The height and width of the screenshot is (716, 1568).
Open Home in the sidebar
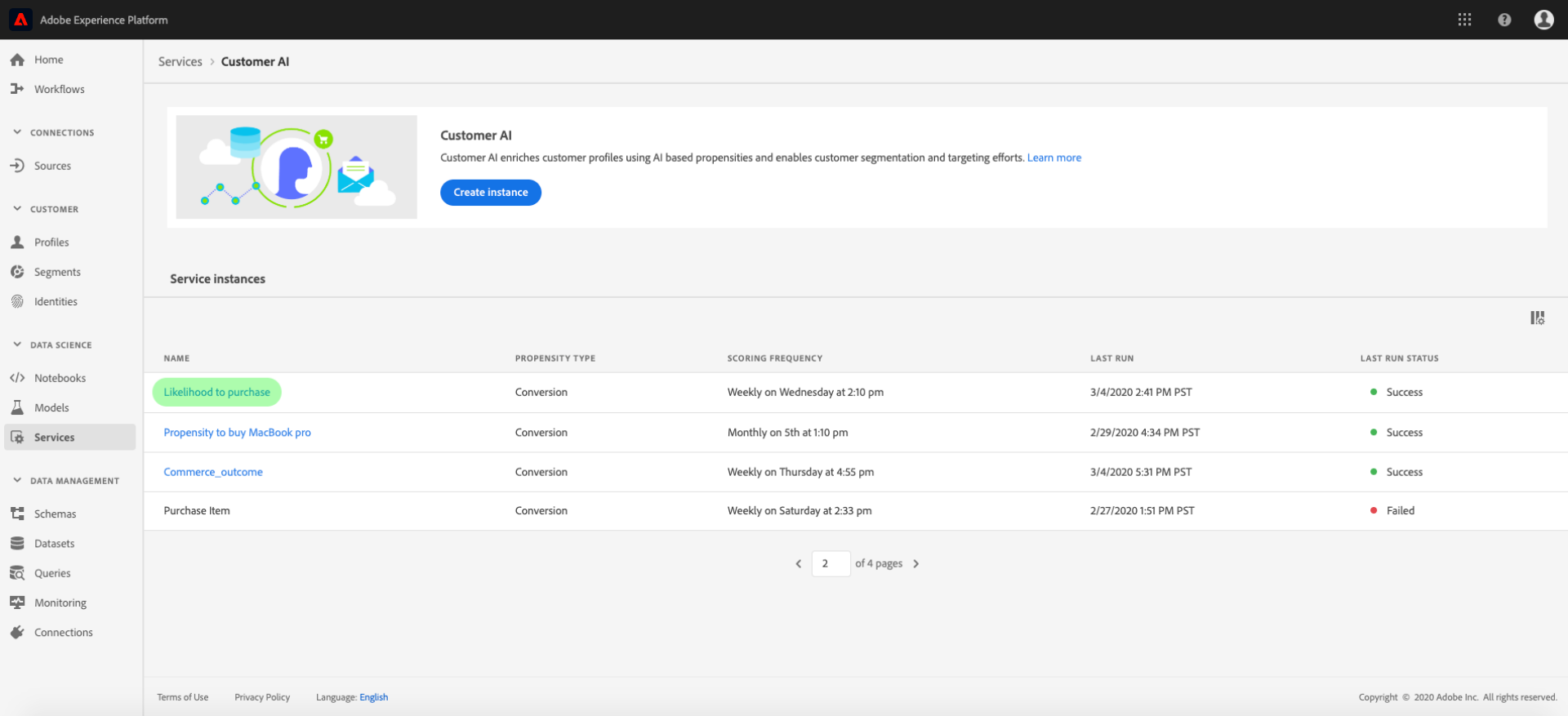49,60
